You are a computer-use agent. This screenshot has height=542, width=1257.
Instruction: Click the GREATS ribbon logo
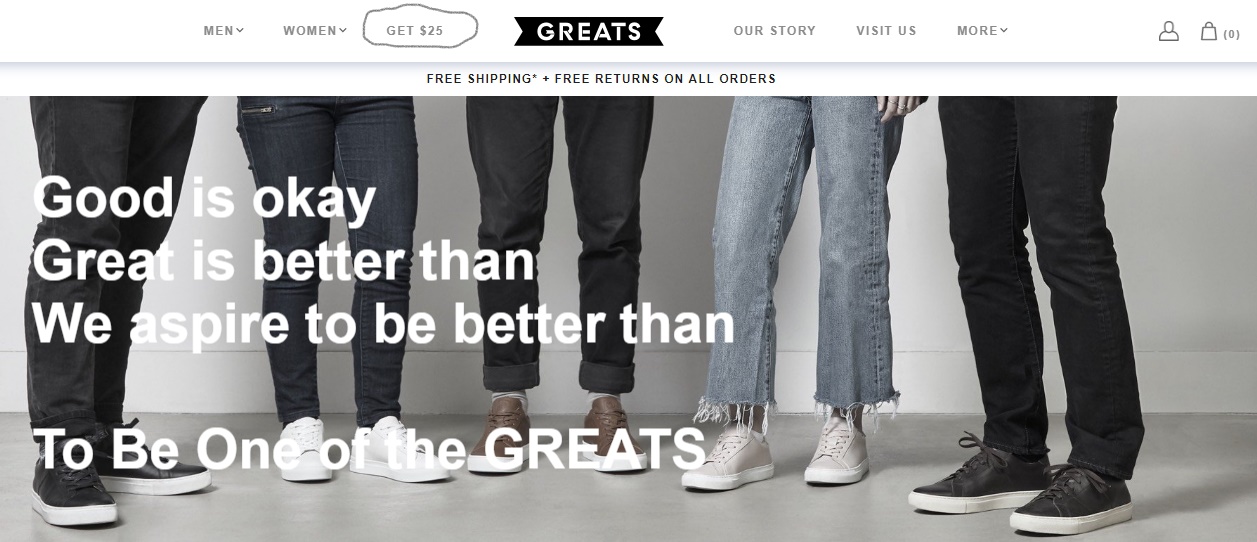(588, 31)
